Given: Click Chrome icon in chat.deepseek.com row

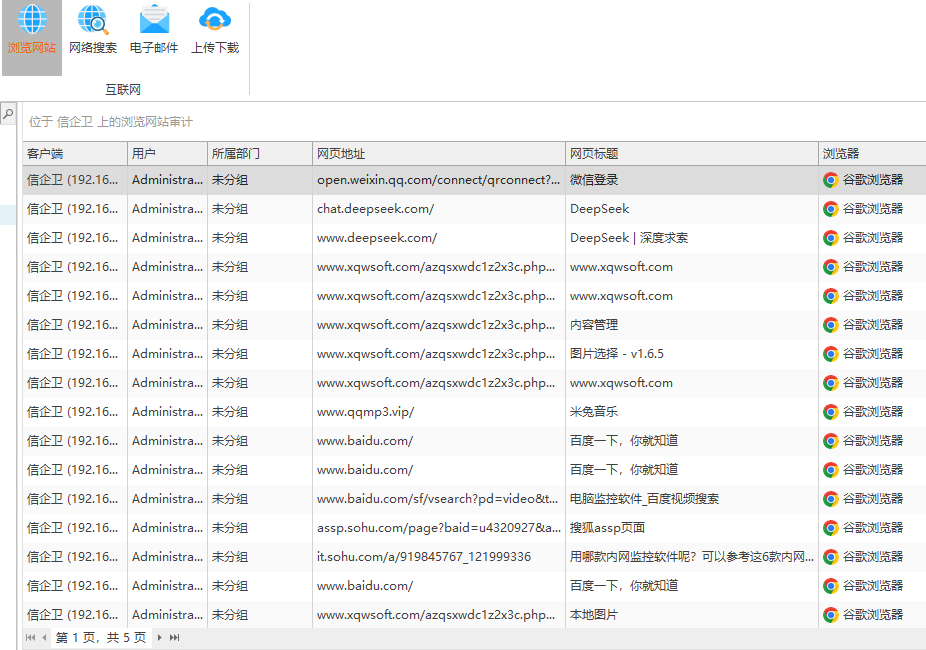Looking at the screenshot, I should point(830,209).
